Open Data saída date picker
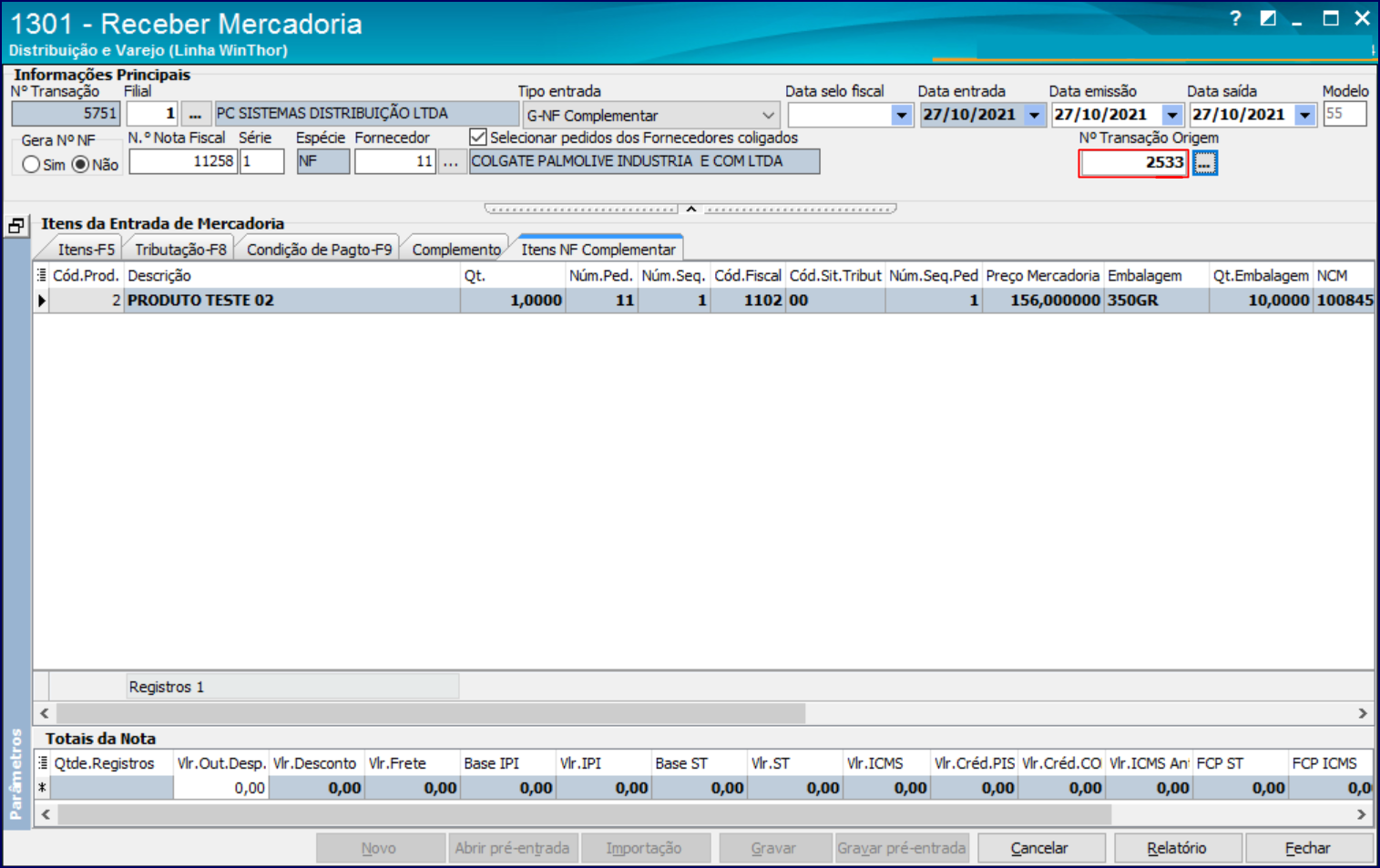The height and width of the screenshot is (868, 1380). (1305, 115)
